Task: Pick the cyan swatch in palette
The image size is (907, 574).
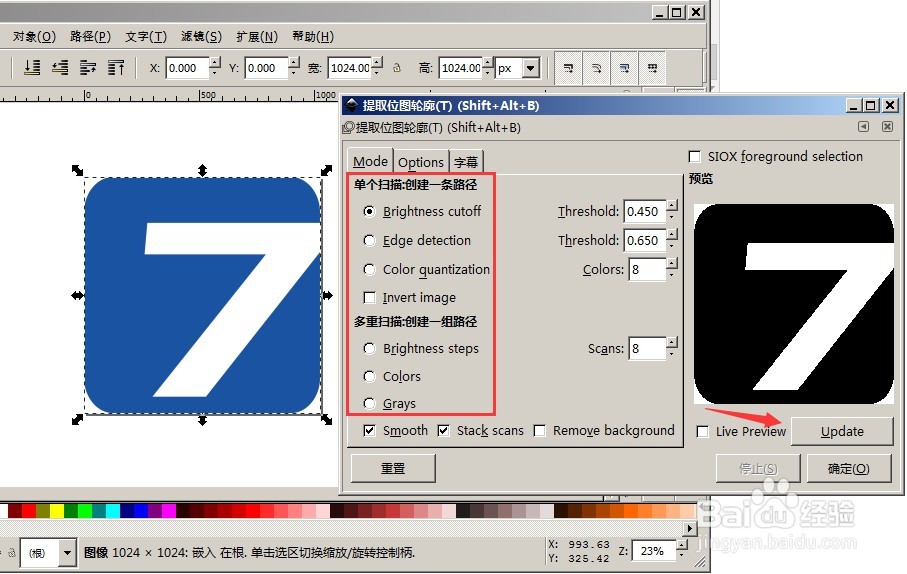Action: click(113, 510)
